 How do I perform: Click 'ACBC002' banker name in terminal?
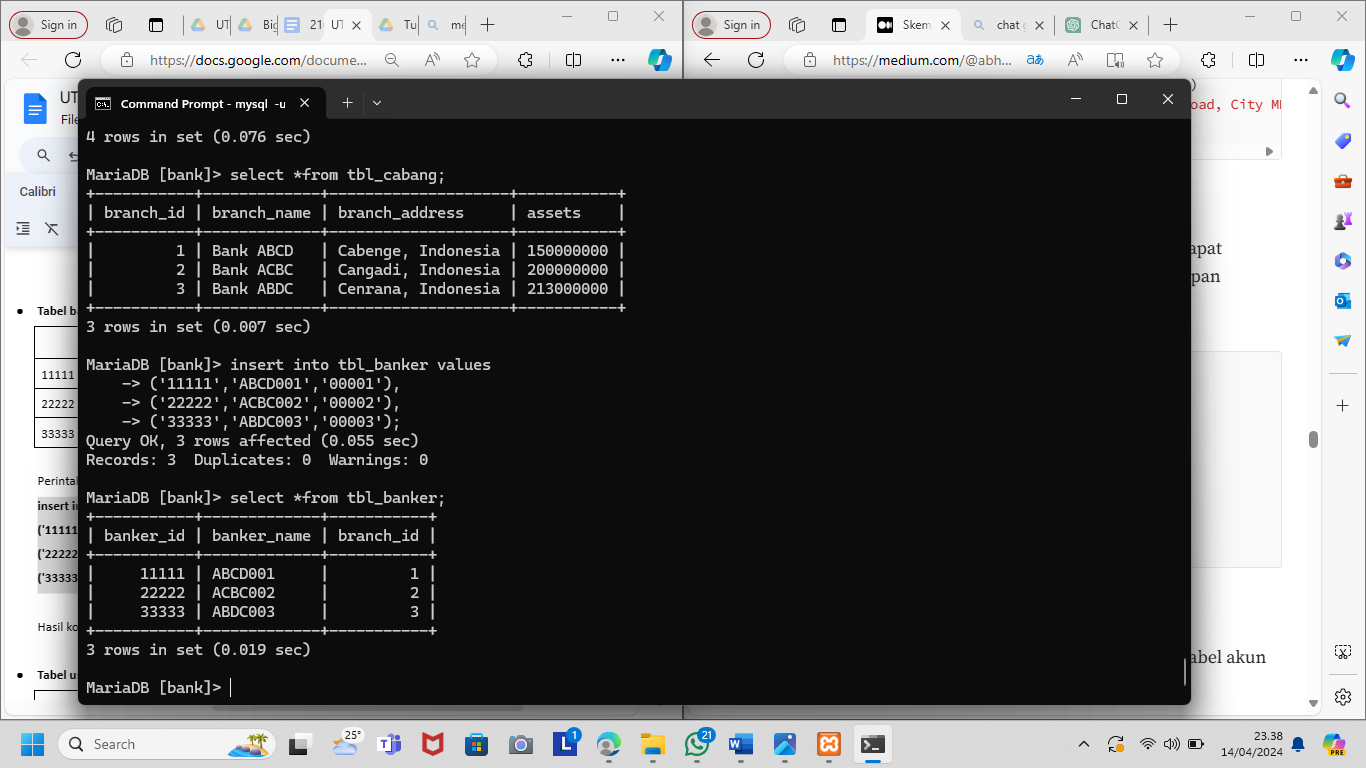tap(243, 593)
